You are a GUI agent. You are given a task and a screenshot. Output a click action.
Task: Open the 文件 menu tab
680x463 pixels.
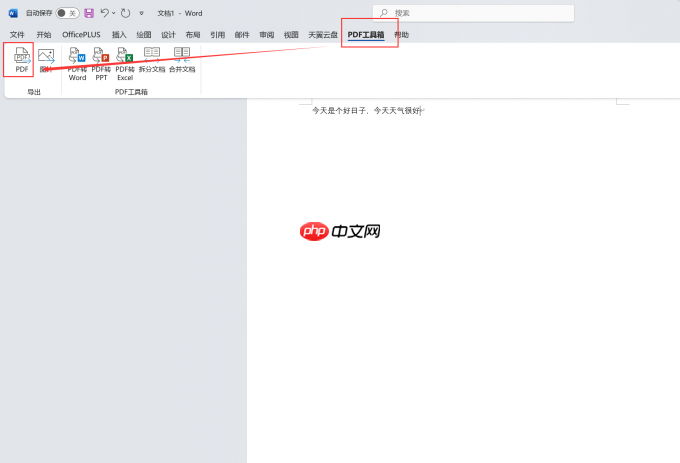[17, 35]
